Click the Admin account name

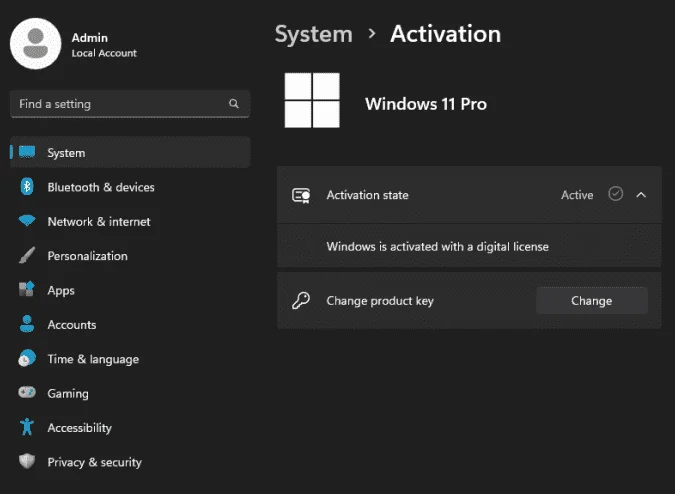tap(90, 38)
